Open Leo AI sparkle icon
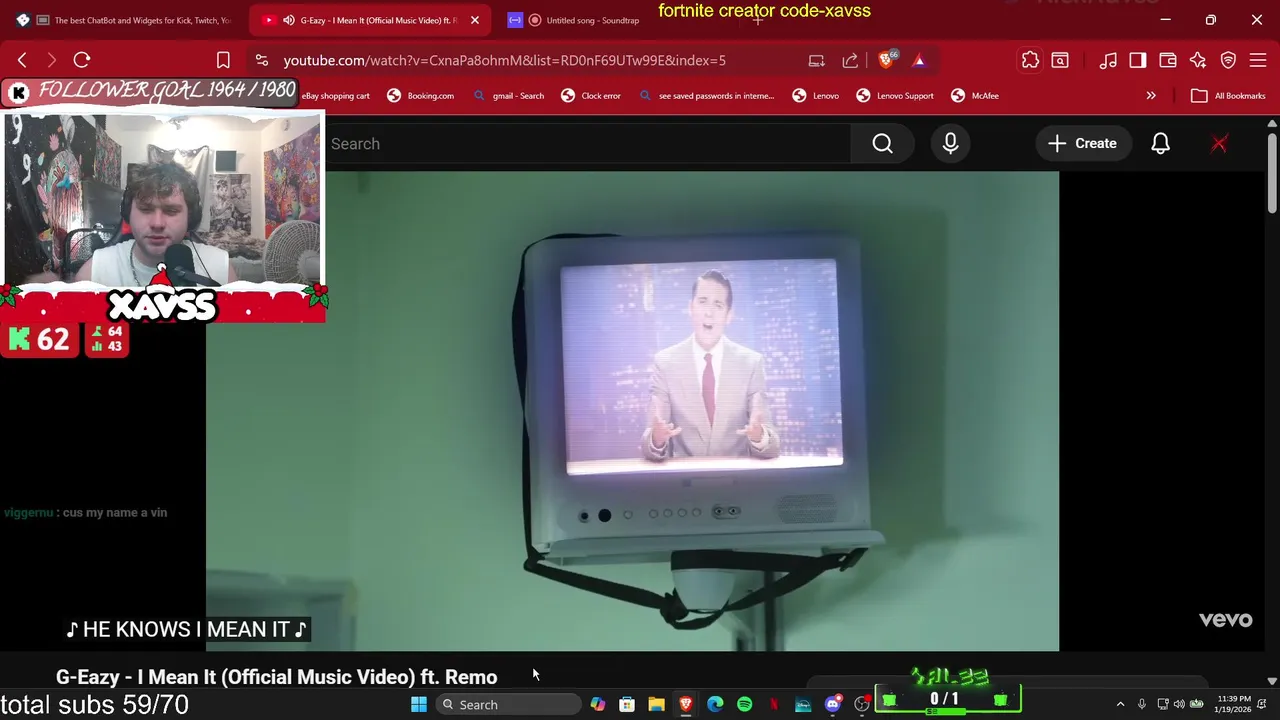The image size is (1280, 720). pos(1198,60)
